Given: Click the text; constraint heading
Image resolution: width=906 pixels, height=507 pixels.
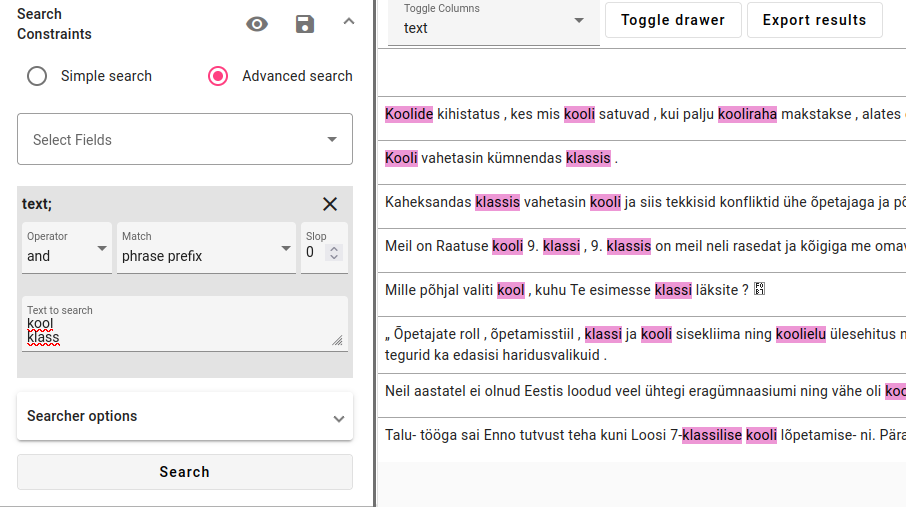Looking at the screenshot, I should (x=37, y=204).
